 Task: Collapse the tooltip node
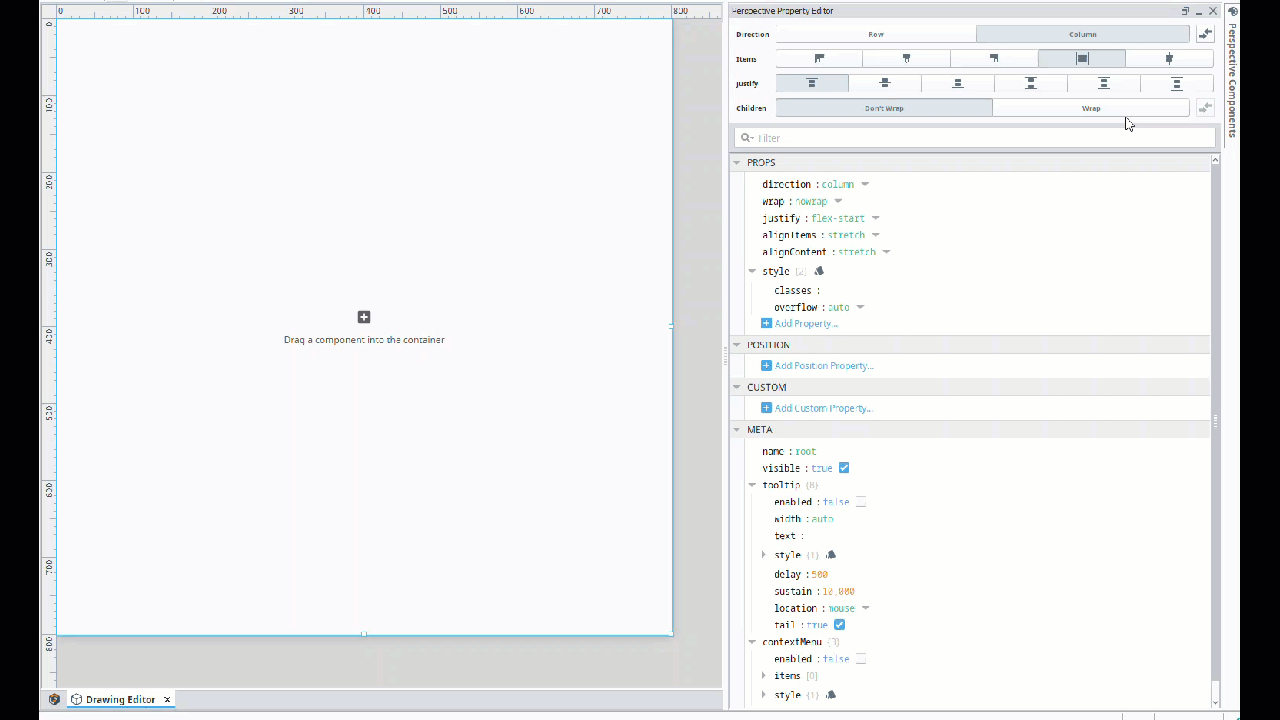coord(753,485)
